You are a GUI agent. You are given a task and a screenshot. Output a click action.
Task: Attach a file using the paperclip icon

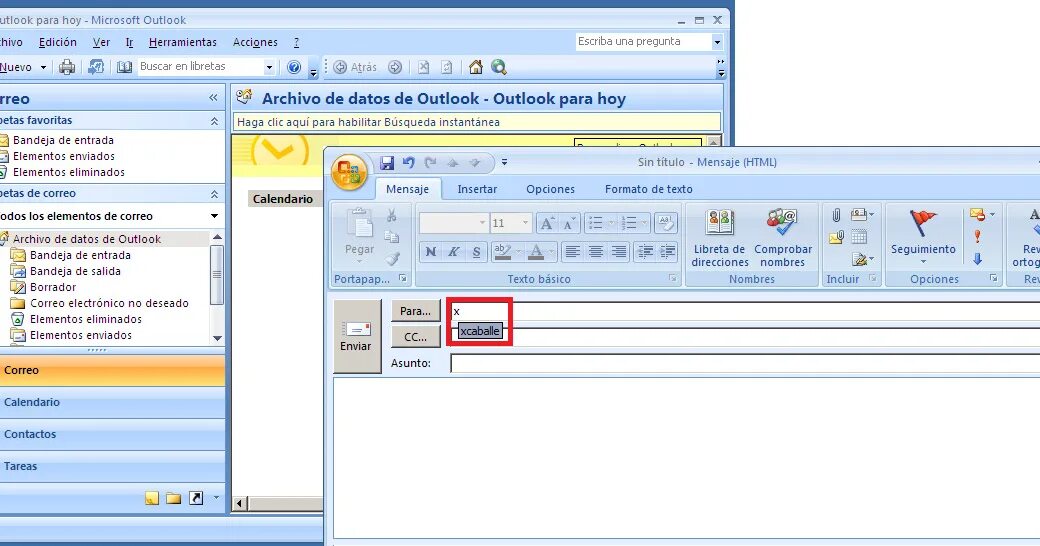click(x=836, y=215)
